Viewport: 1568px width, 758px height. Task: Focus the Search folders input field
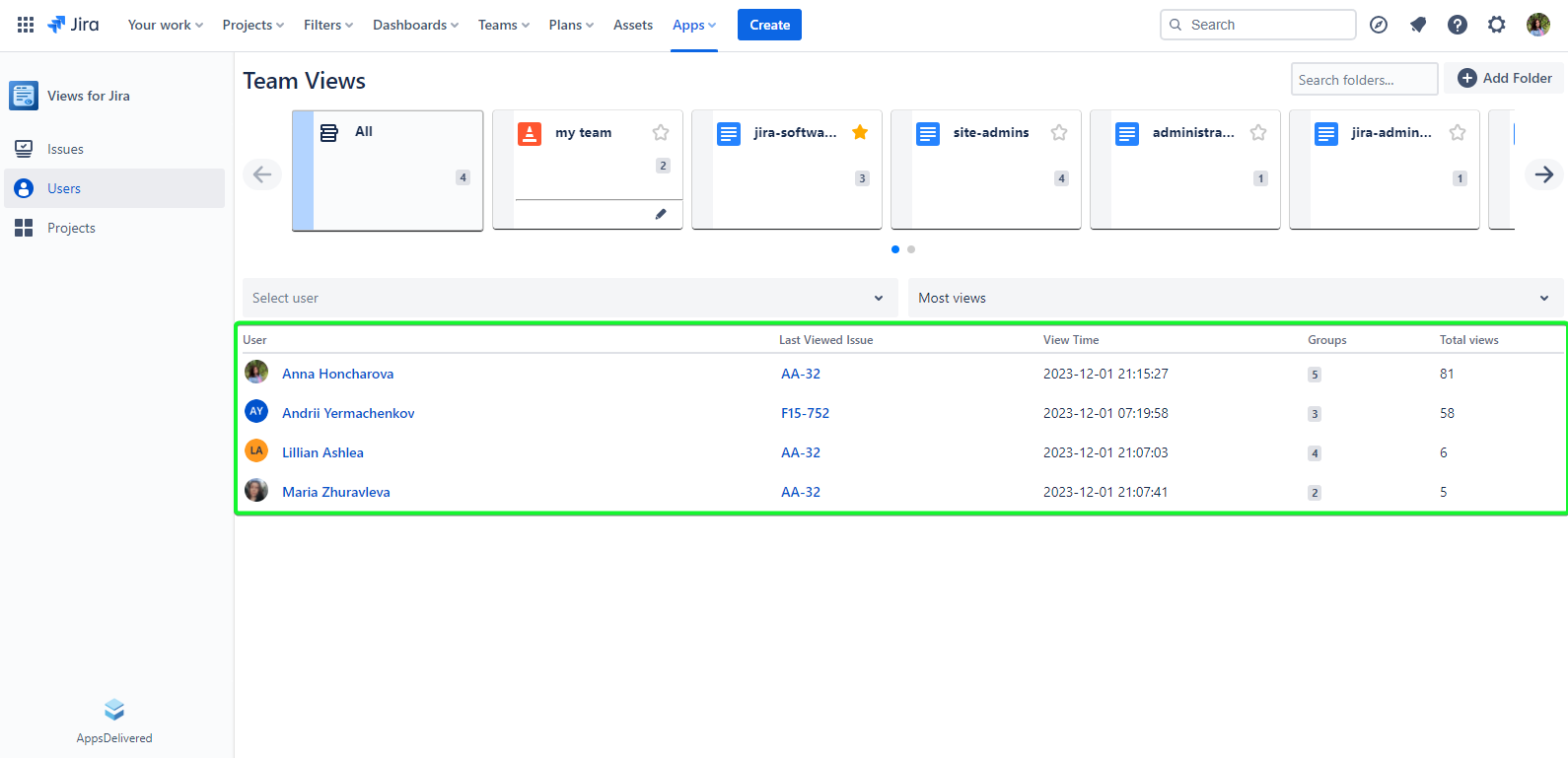[1364, 80]
